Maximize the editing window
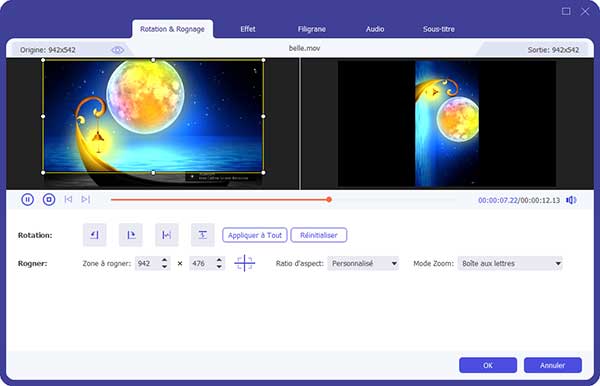 (x=566, y=11)
